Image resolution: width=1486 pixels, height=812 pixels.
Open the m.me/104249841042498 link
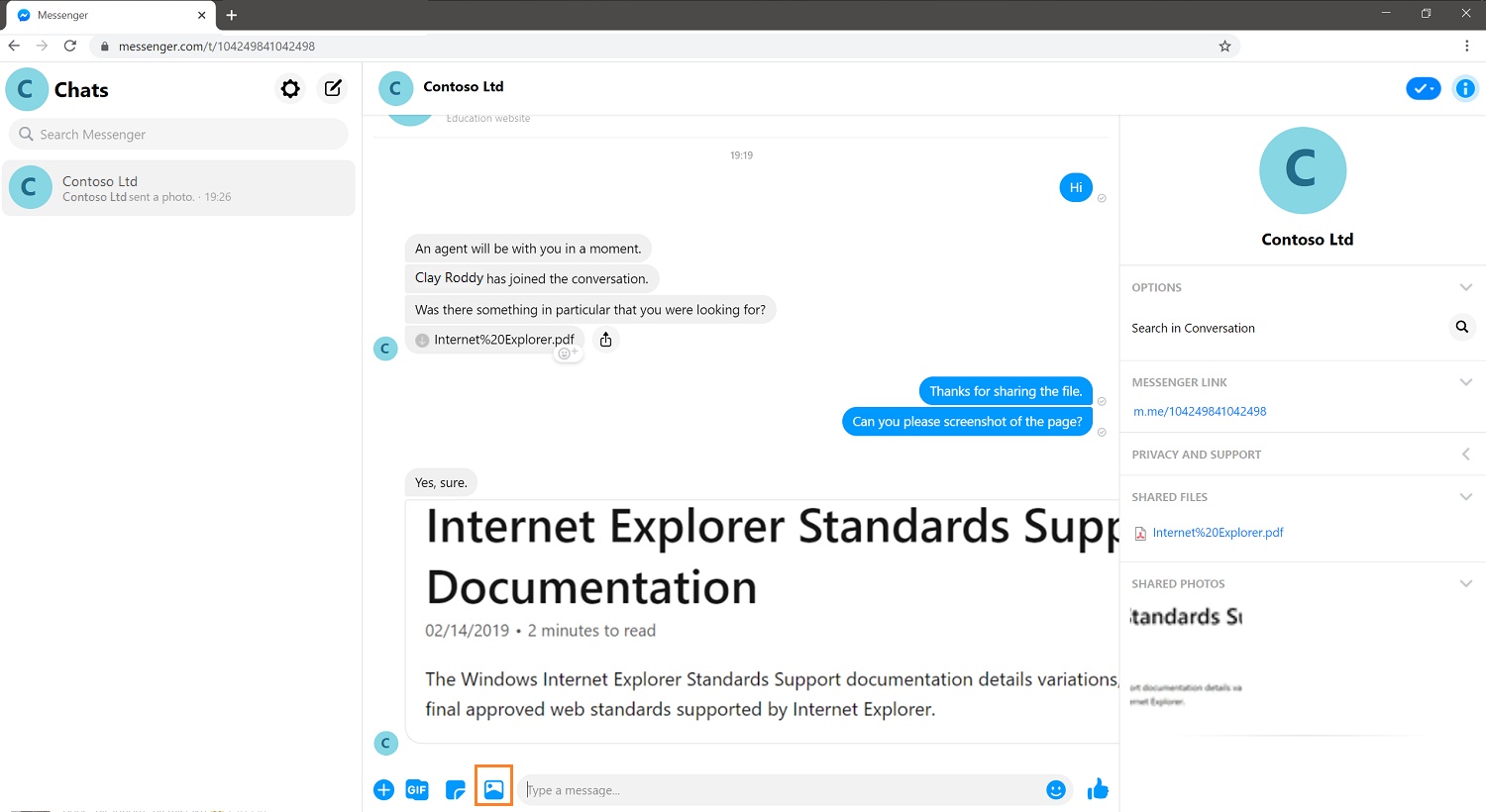click(1200, 411)
